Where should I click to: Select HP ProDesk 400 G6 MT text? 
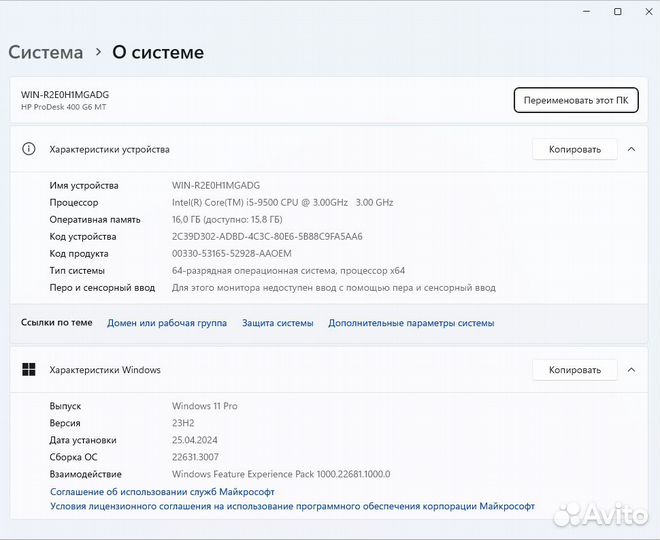point(64,107)
